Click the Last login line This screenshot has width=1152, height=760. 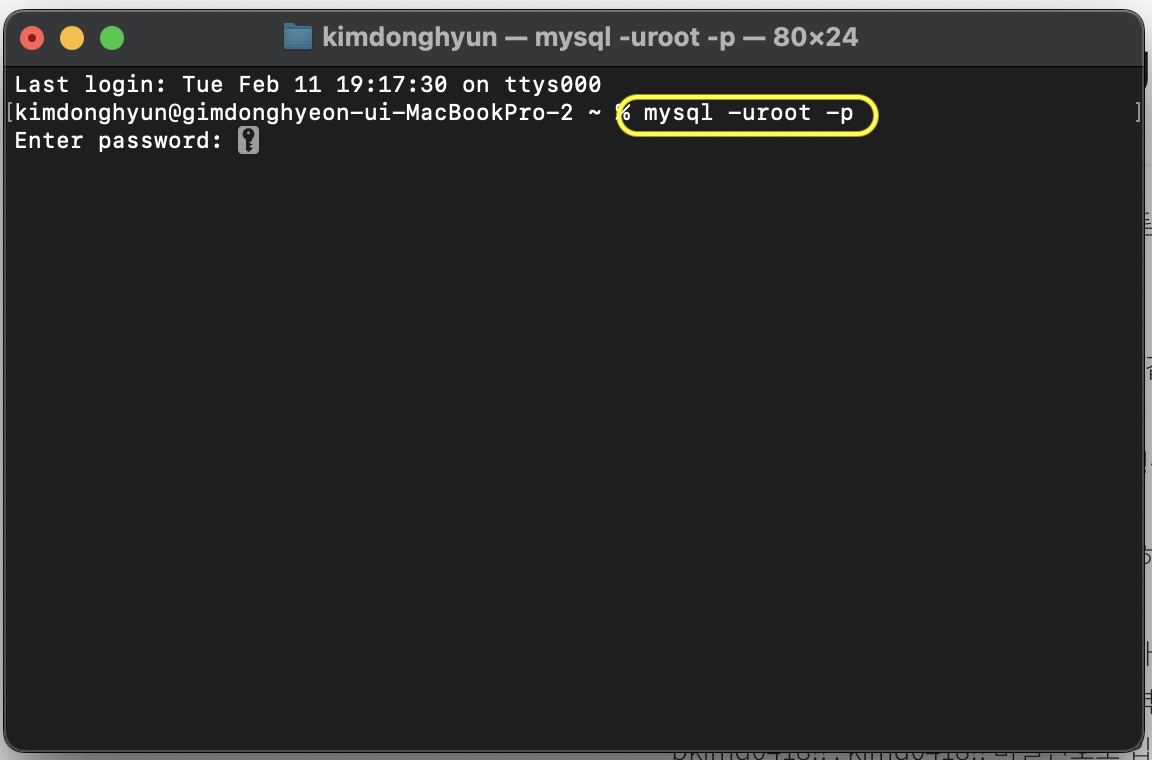pyautogui.click(x=308, y=85)
